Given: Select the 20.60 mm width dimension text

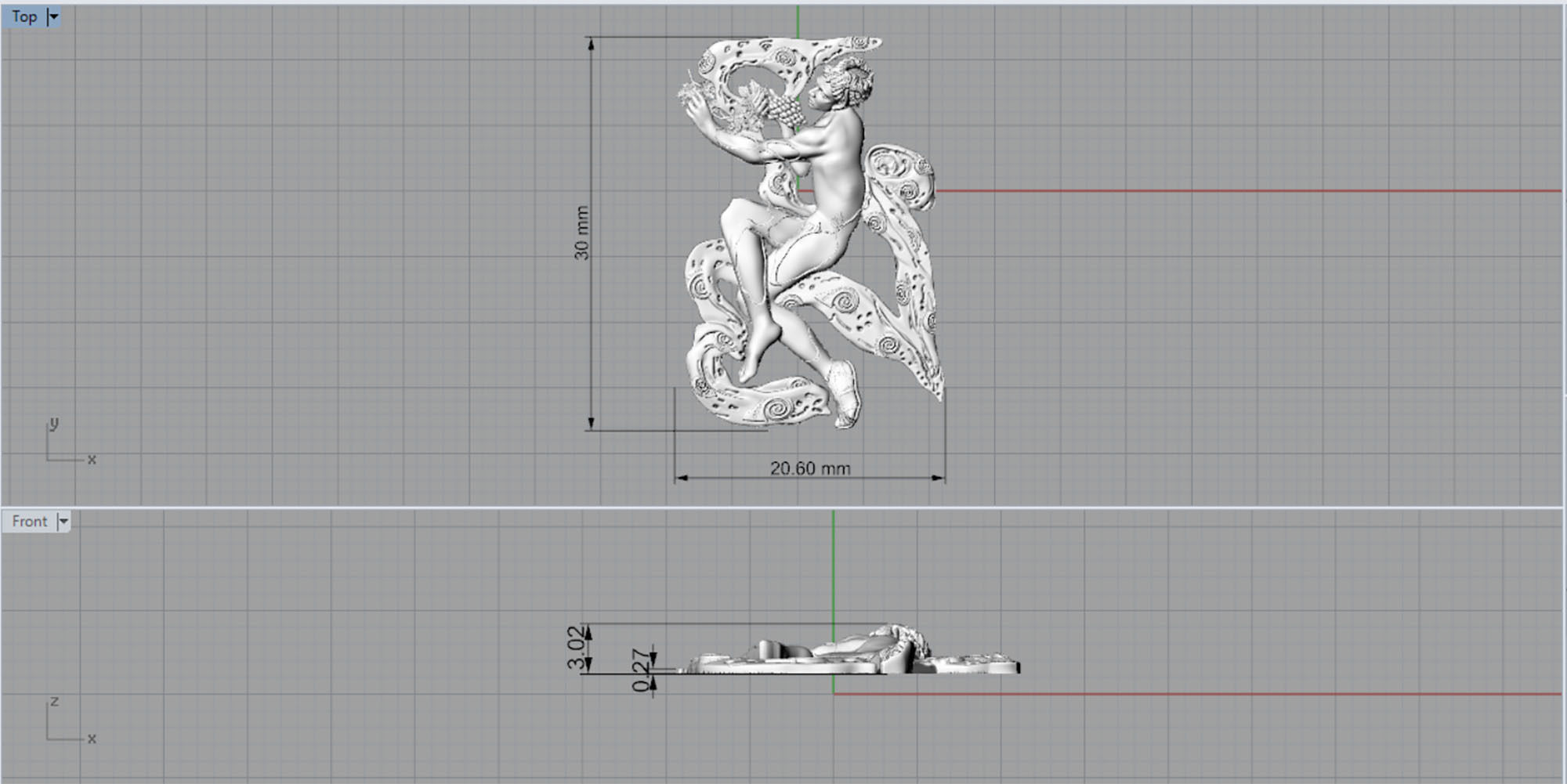Looking at the screenshot, I should [x=810, y=468].
